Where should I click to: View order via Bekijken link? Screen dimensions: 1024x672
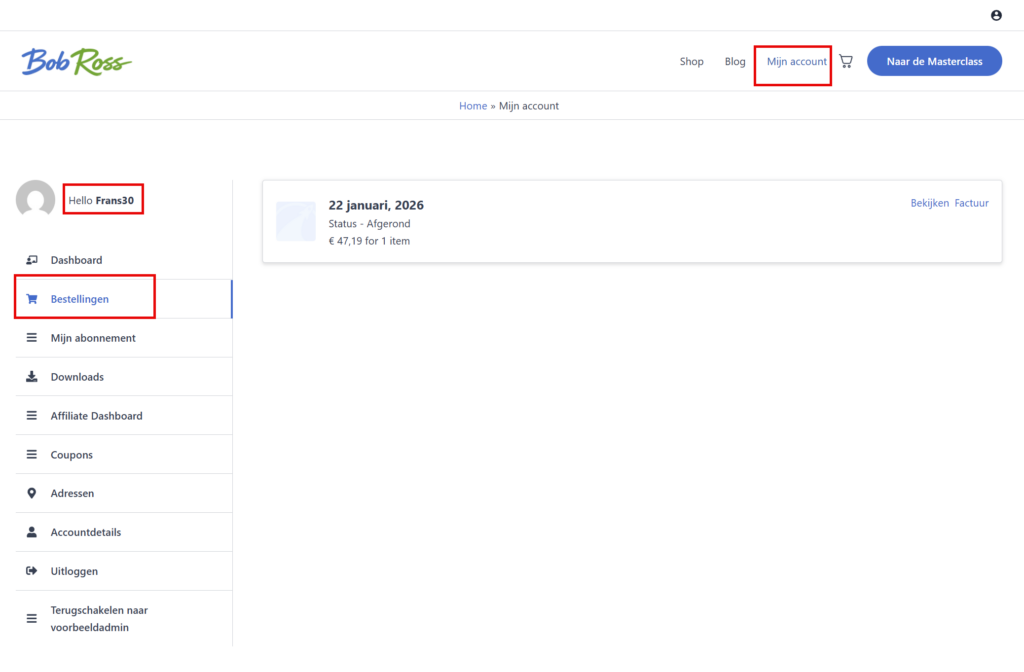click(929, 203)
